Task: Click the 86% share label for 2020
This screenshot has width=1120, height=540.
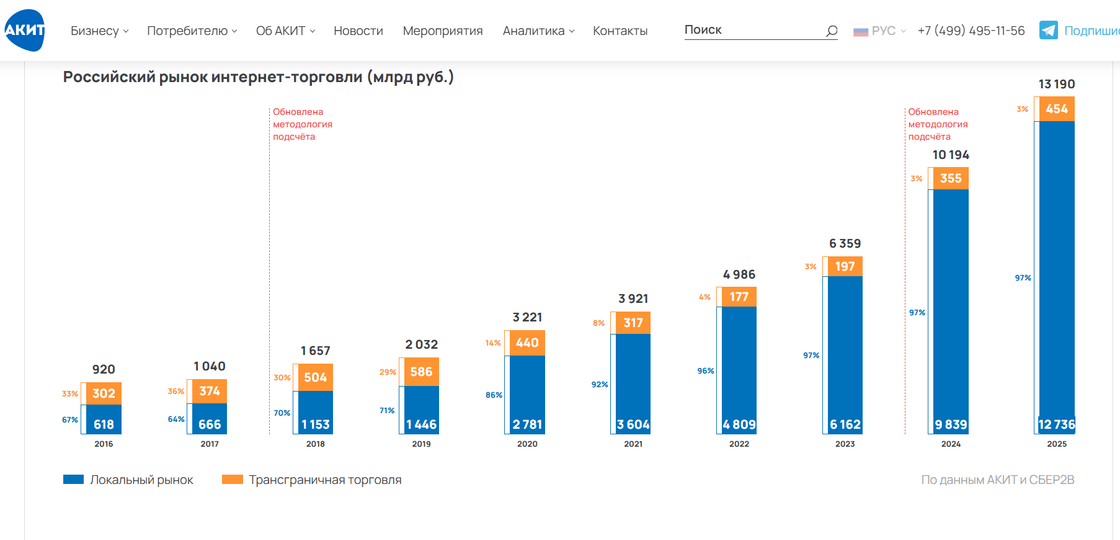Action: coord(494,394)
